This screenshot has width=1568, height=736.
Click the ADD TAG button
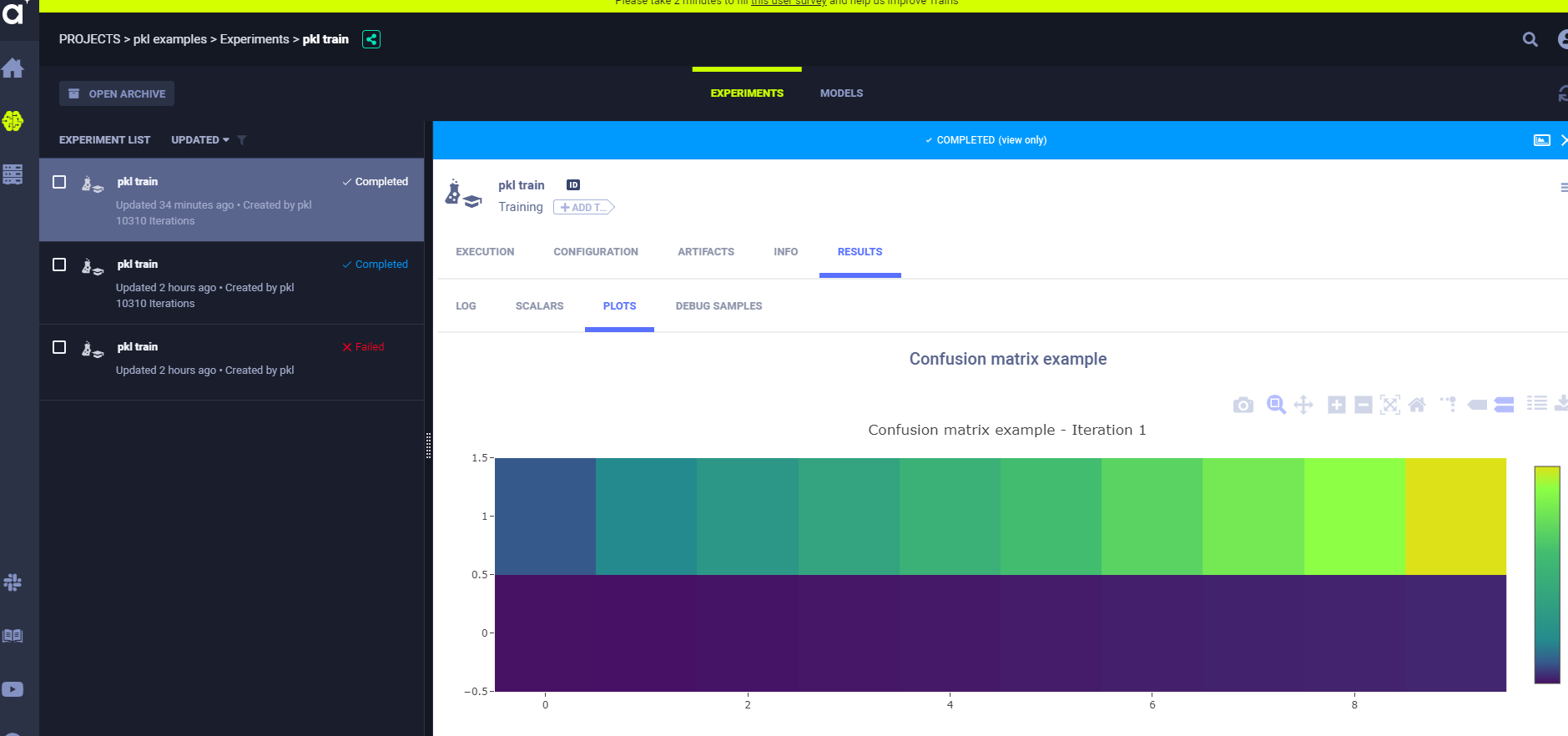(x=583, y=208)
